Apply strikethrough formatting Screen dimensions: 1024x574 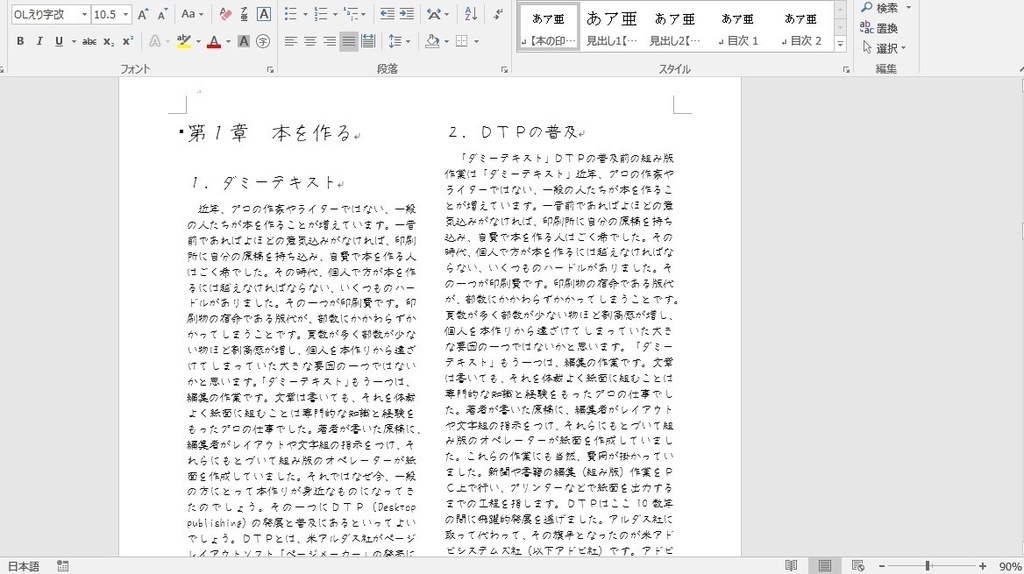(x=89, y=41)
